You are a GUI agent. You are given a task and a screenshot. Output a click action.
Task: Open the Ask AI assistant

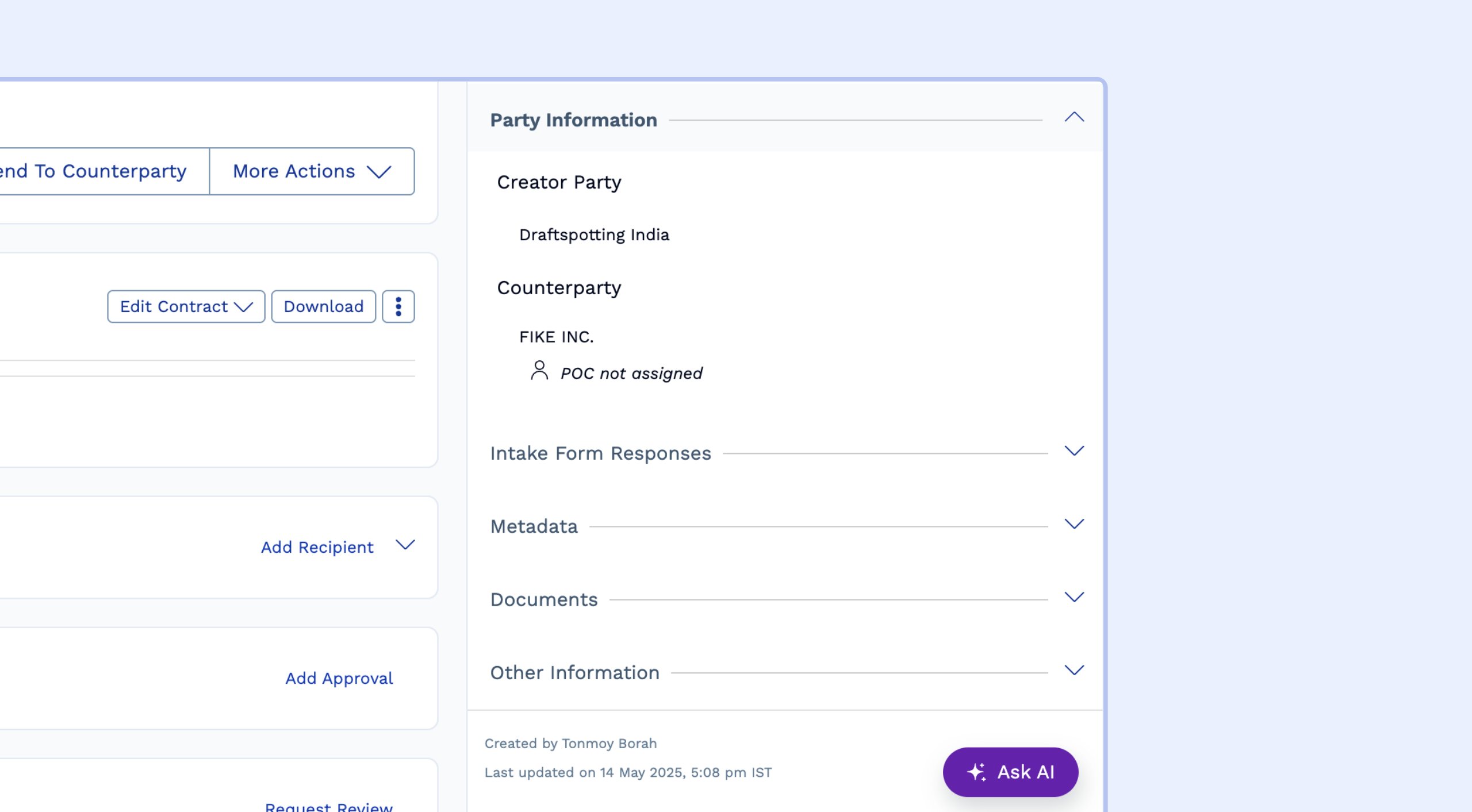pyautogui.click(x=1010, y=772)
